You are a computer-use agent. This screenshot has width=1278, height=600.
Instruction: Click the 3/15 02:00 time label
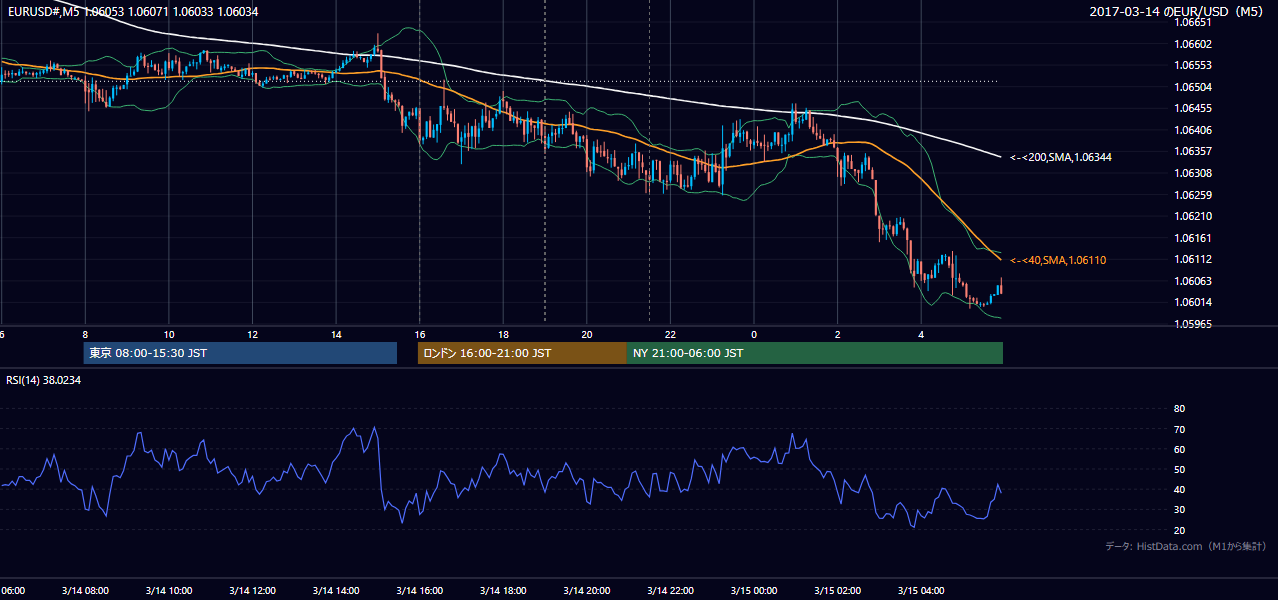tap(837, 591)
